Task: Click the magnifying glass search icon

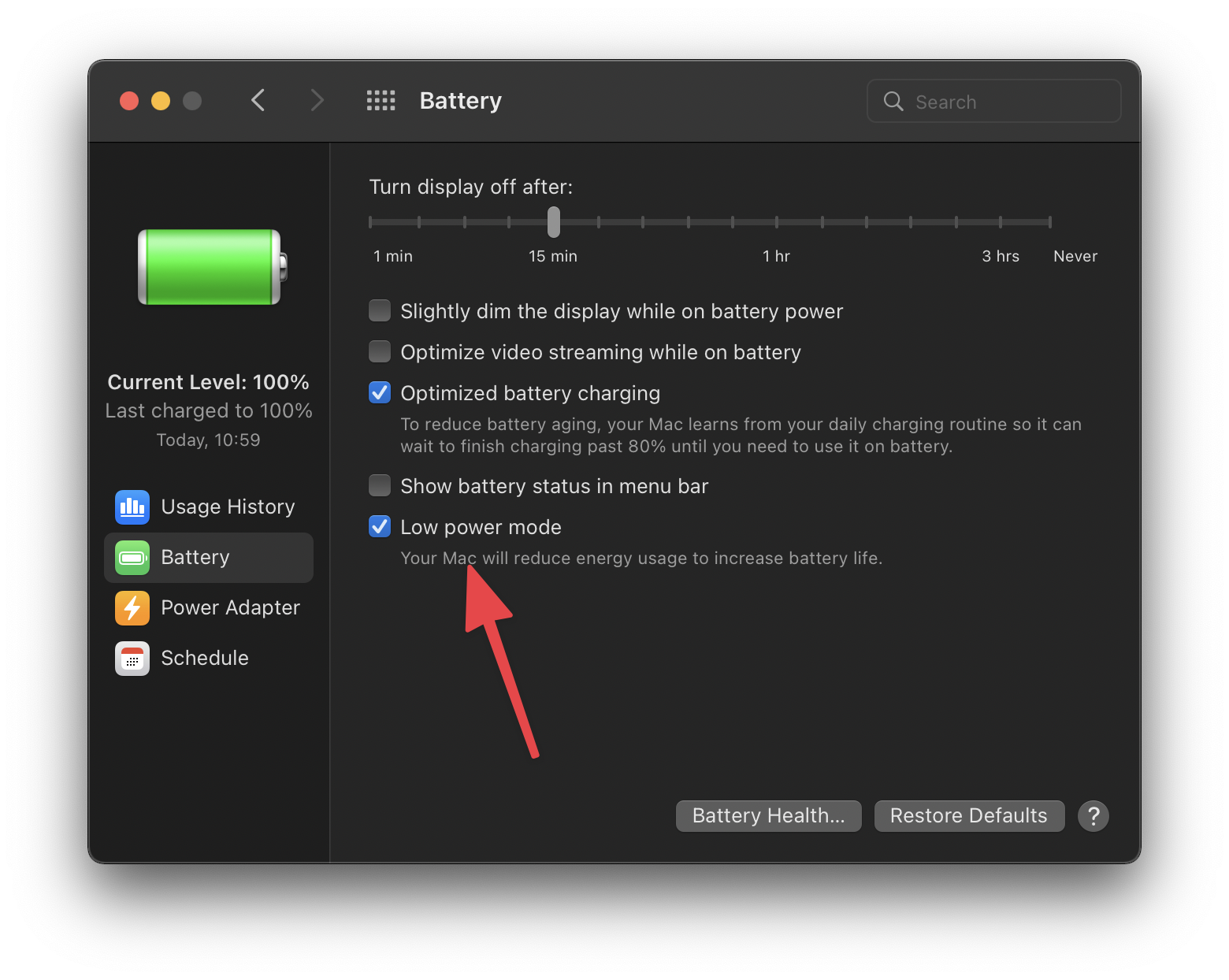Action: pos(893,101)
